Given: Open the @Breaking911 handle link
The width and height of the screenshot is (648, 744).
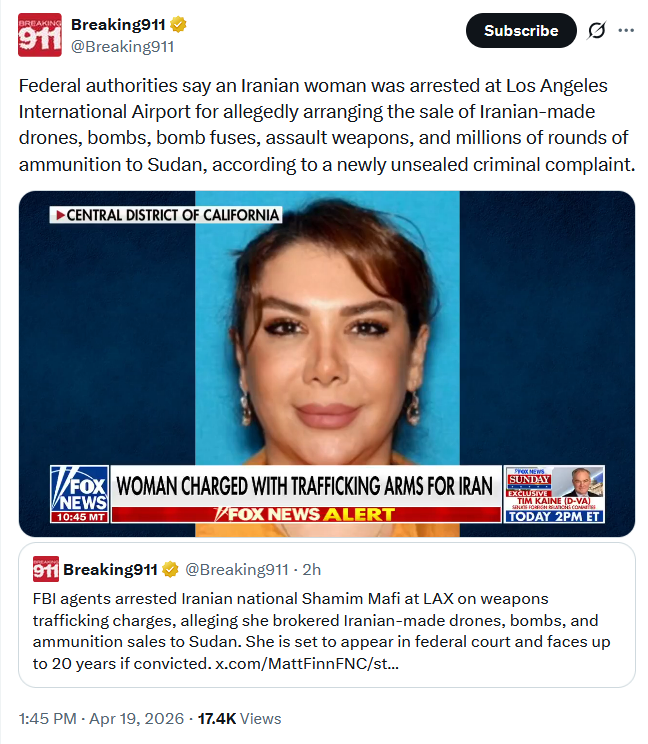Looking at the screenshot, I should 122,46.
